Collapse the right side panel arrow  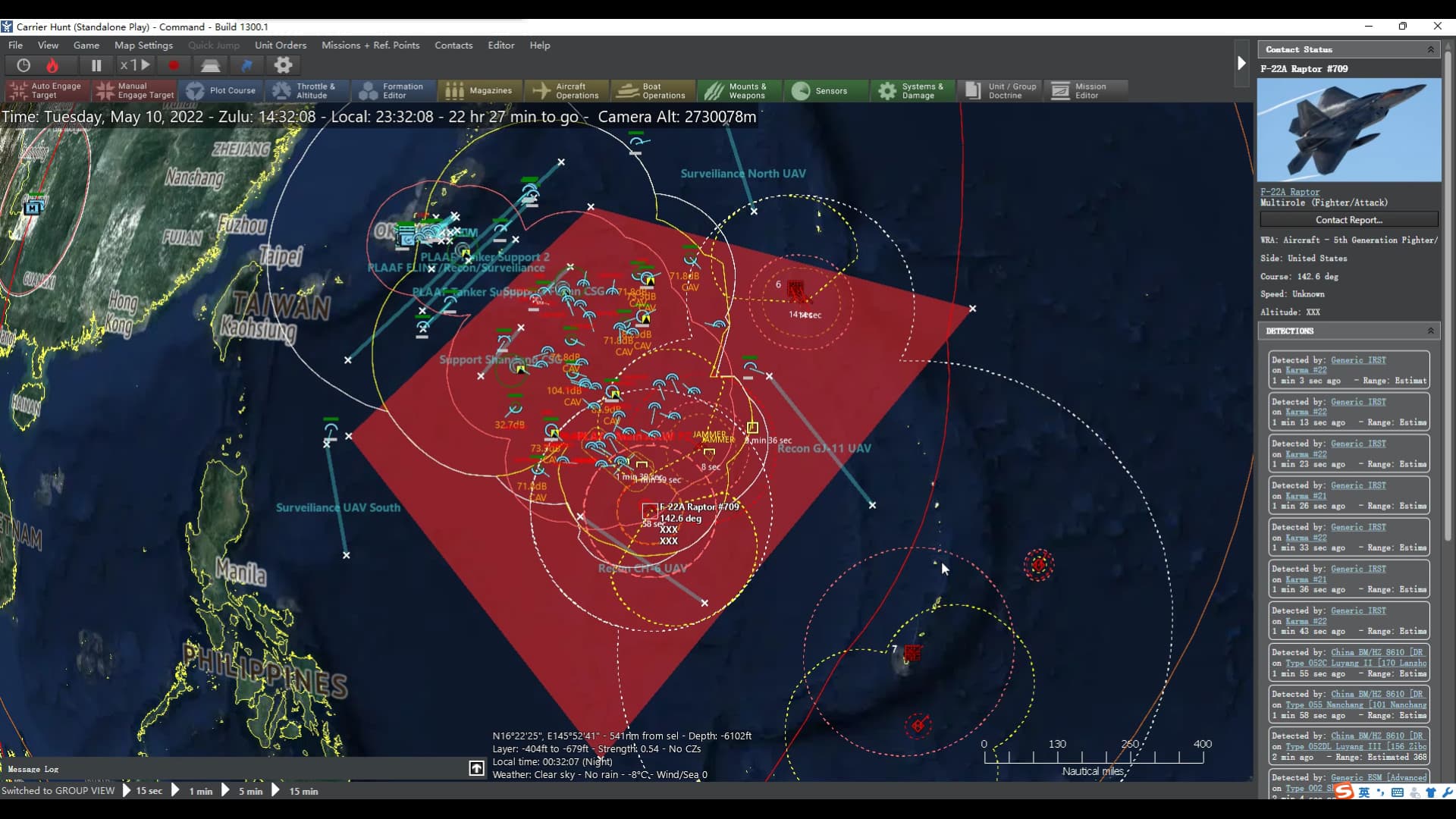pos(1241,63)
